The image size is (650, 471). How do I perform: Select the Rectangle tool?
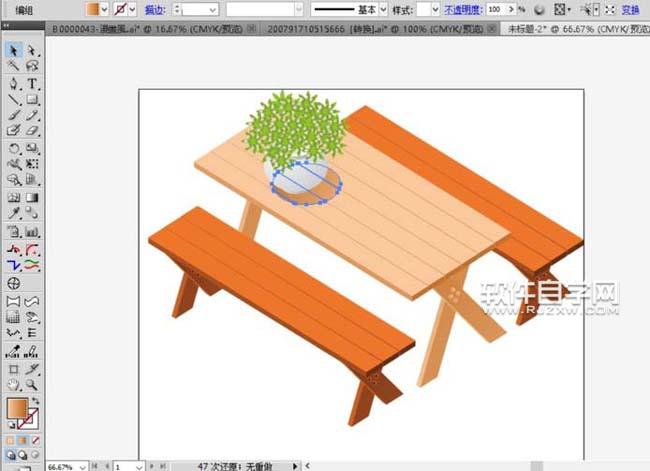[32, 100]
